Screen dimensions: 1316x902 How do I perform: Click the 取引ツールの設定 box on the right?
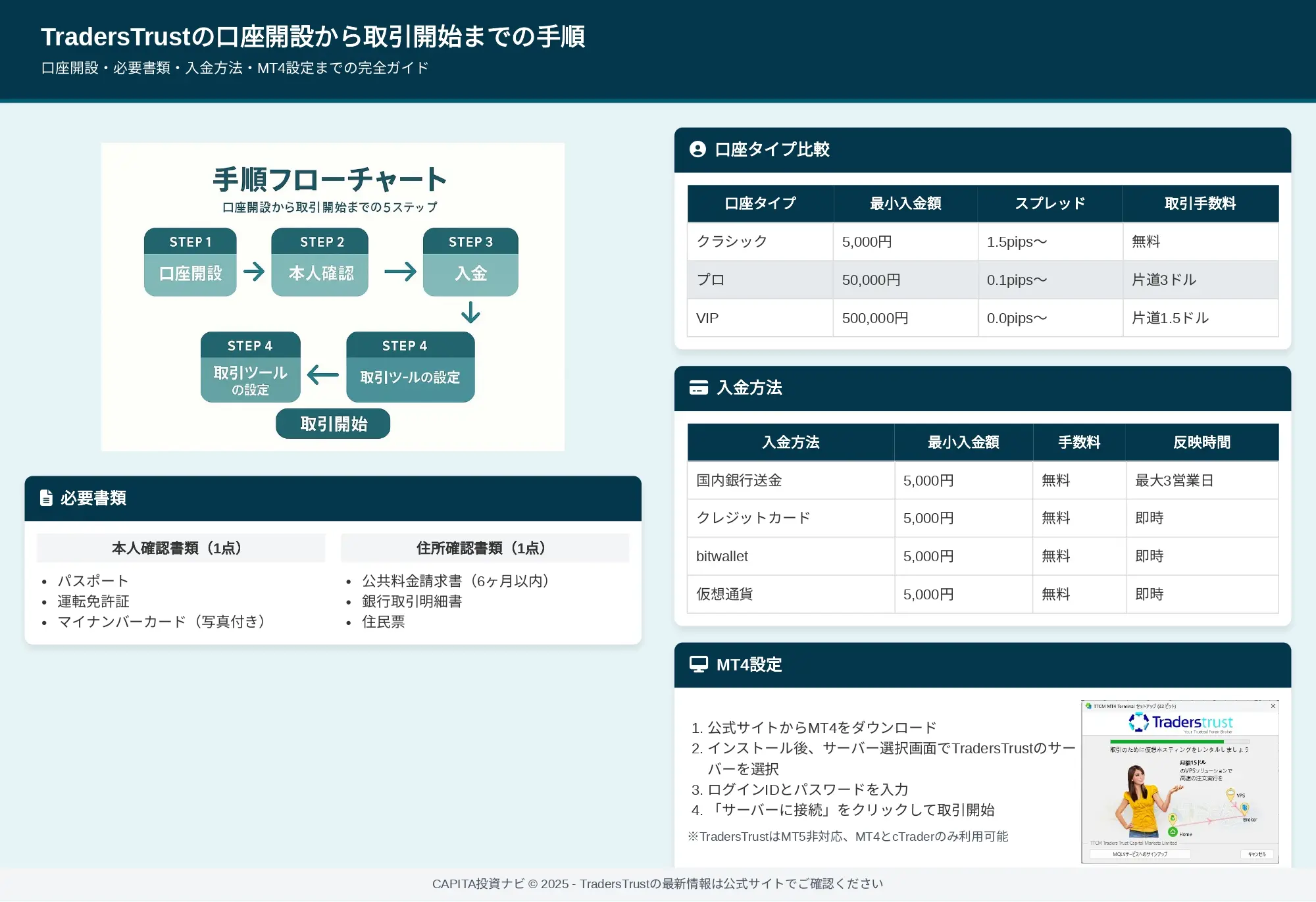[411, 366]
